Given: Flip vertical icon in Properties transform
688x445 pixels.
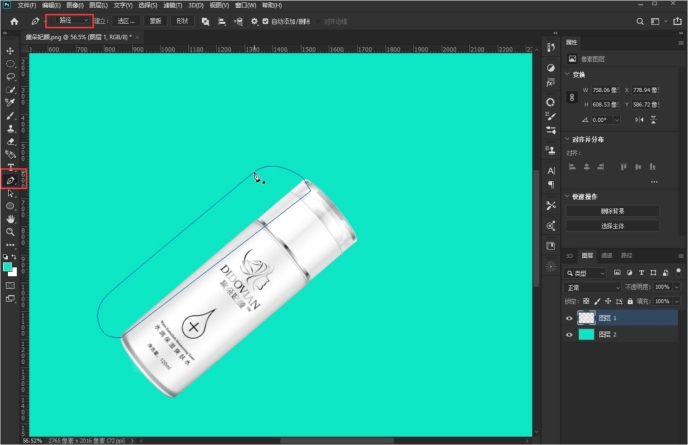Looking at the screenshot, I should [x=653, y=120].
